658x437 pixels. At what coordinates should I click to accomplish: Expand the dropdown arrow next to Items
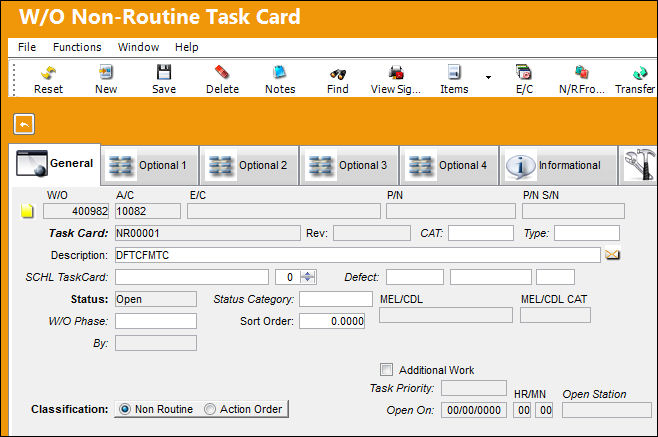pos(488,77)
